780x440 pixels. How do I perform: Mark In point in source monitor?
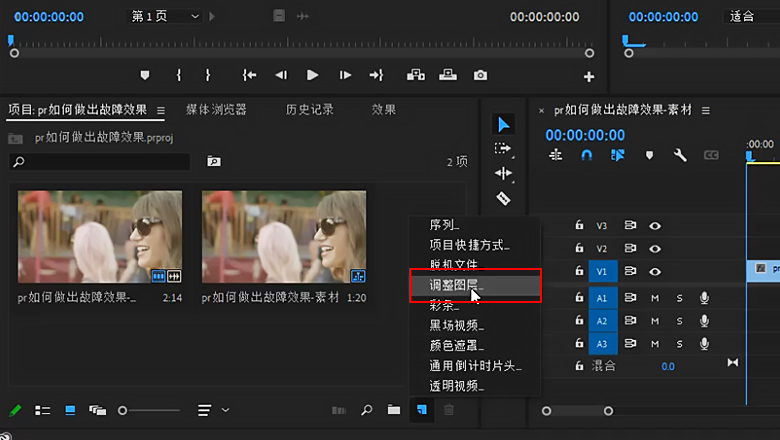pos(179,75)
